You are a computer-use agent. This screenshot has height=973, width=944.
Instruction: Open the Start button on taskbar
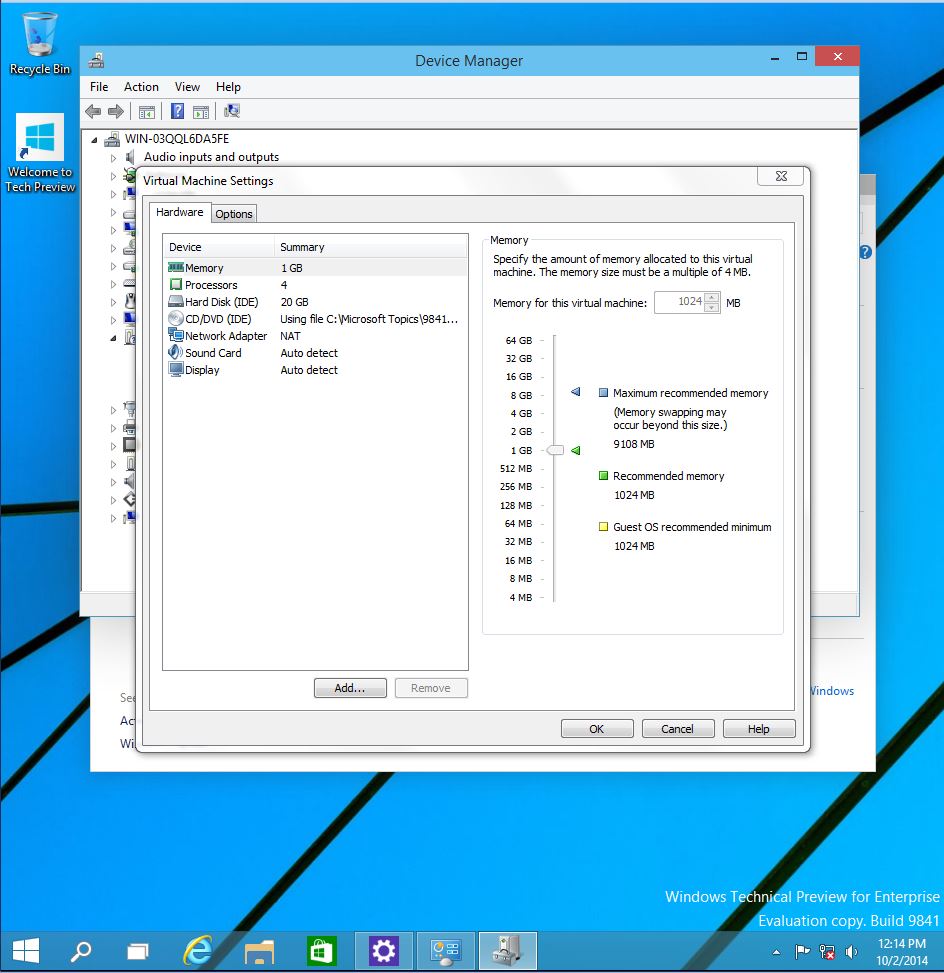pos(25,951)
